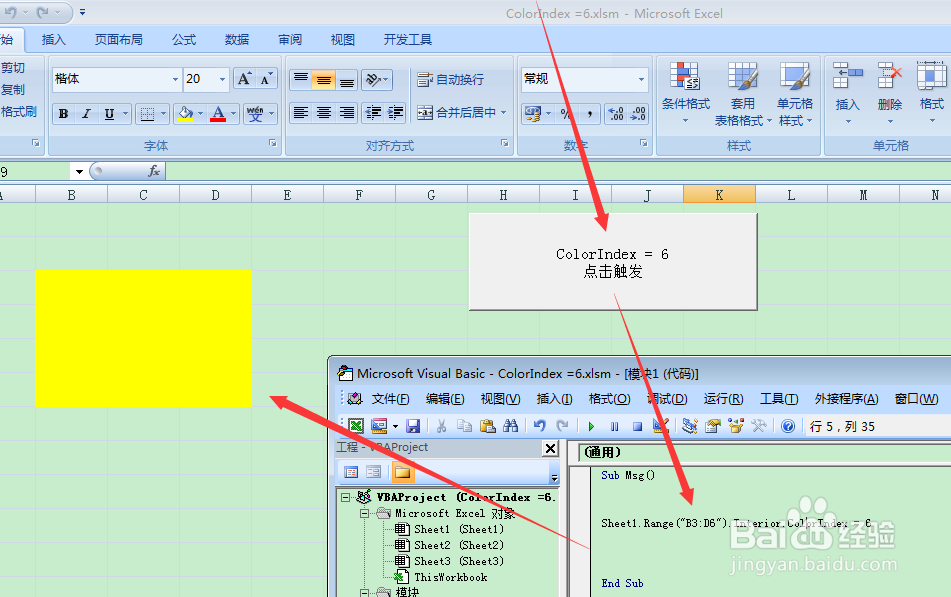
Task: Click 格式刷 format painter button
Action: pos(19,112)
